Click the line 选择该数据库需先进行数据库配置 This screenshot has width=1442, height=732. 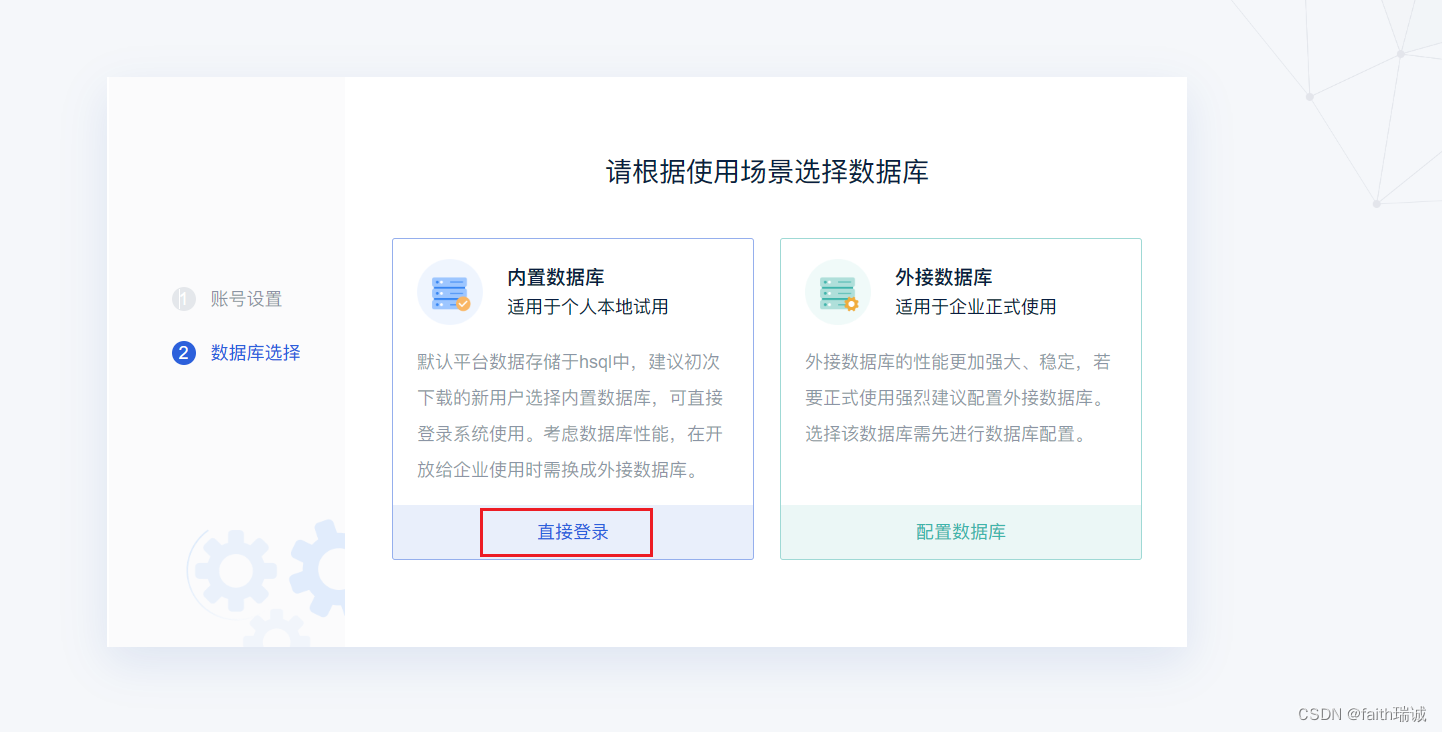[945, 434]
